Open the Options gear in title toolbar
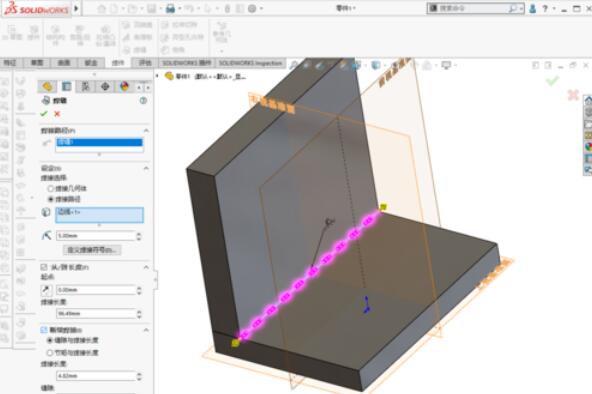 [252, 8]
